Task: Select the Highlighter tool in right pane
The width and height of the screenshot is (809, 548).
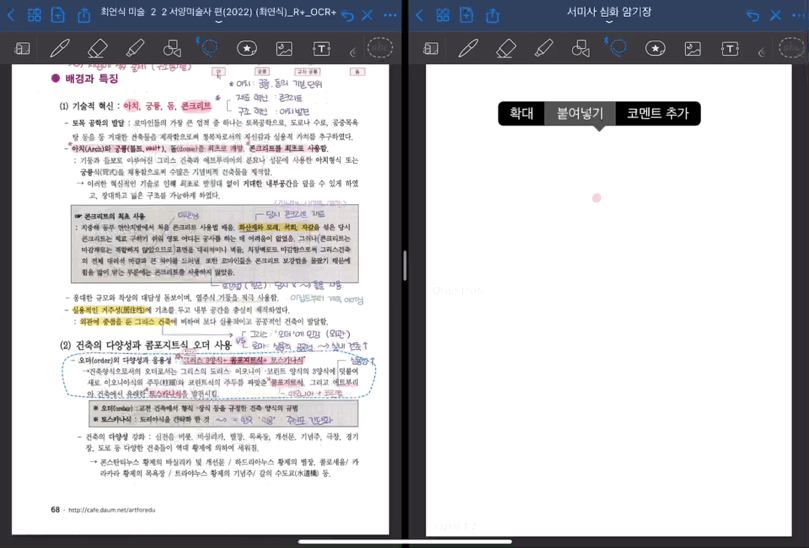Action: (543, 48)
